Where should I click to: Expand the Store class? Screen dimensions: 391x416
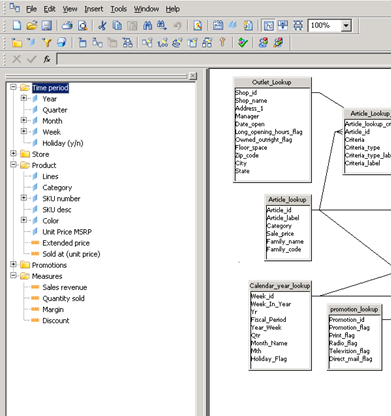(13, 154)
